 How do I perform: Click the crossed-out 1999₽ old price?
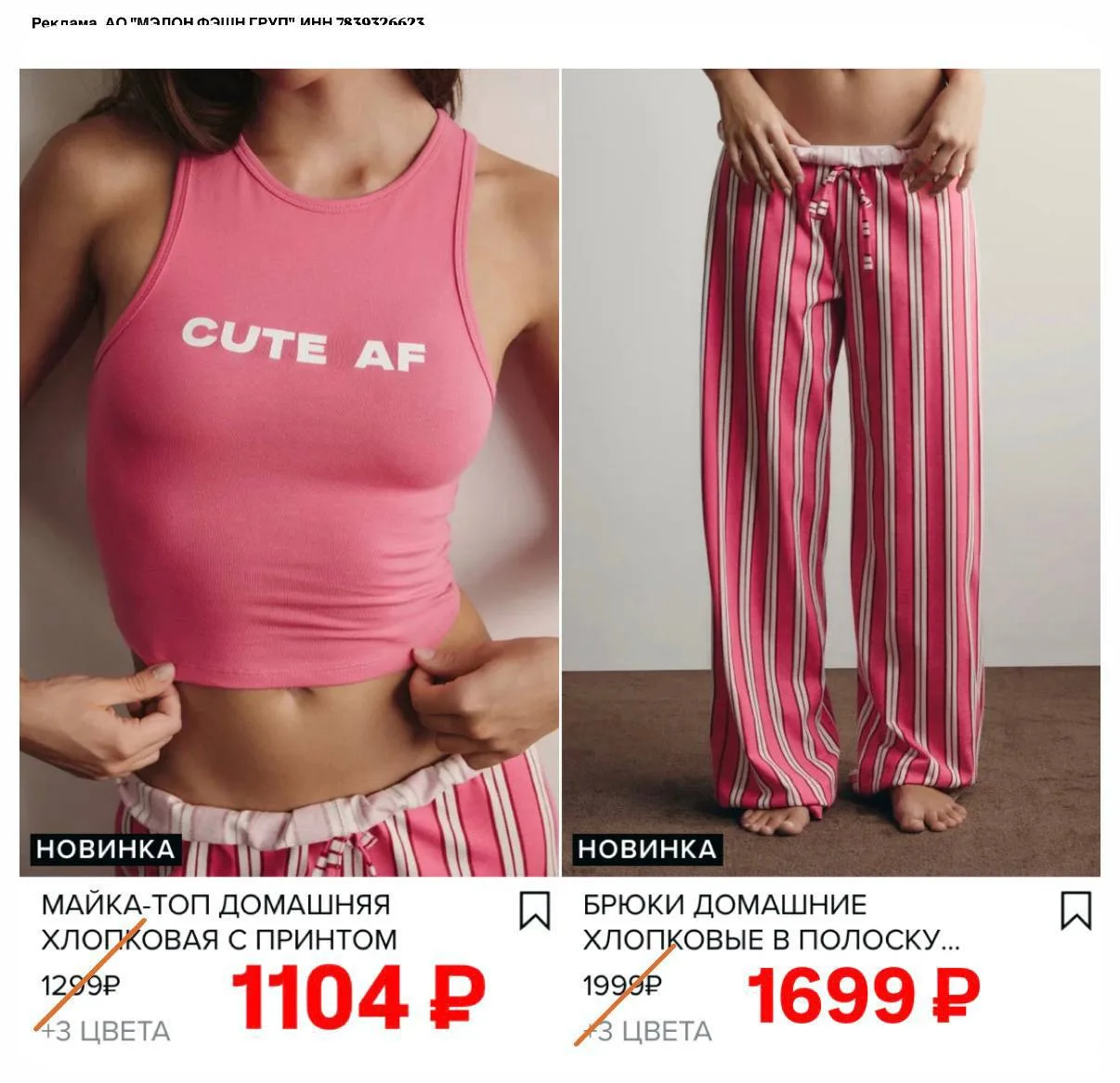(x=622, y=985)
